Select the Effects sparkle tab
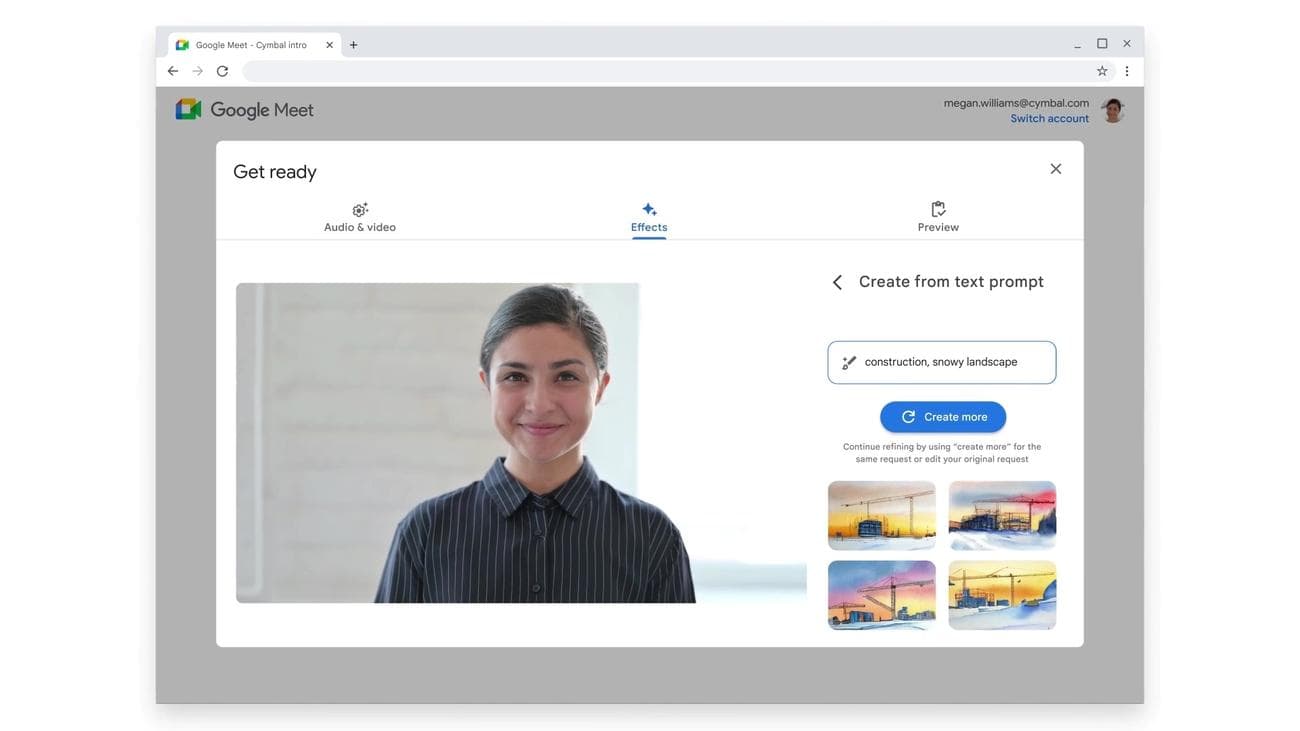 point(649,217)
